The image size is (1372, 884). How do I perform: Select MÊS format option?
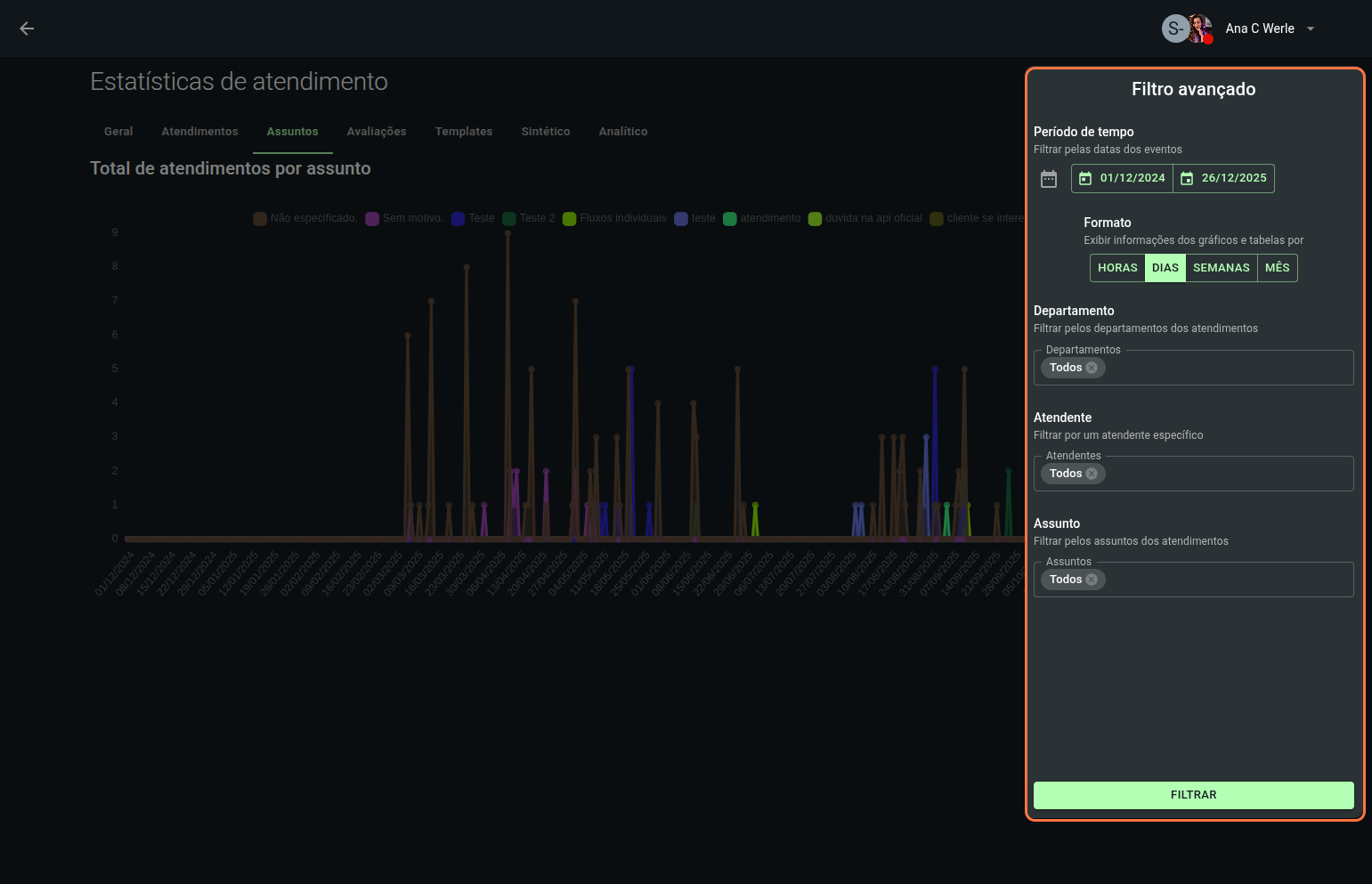click(x=1277, y=268)
